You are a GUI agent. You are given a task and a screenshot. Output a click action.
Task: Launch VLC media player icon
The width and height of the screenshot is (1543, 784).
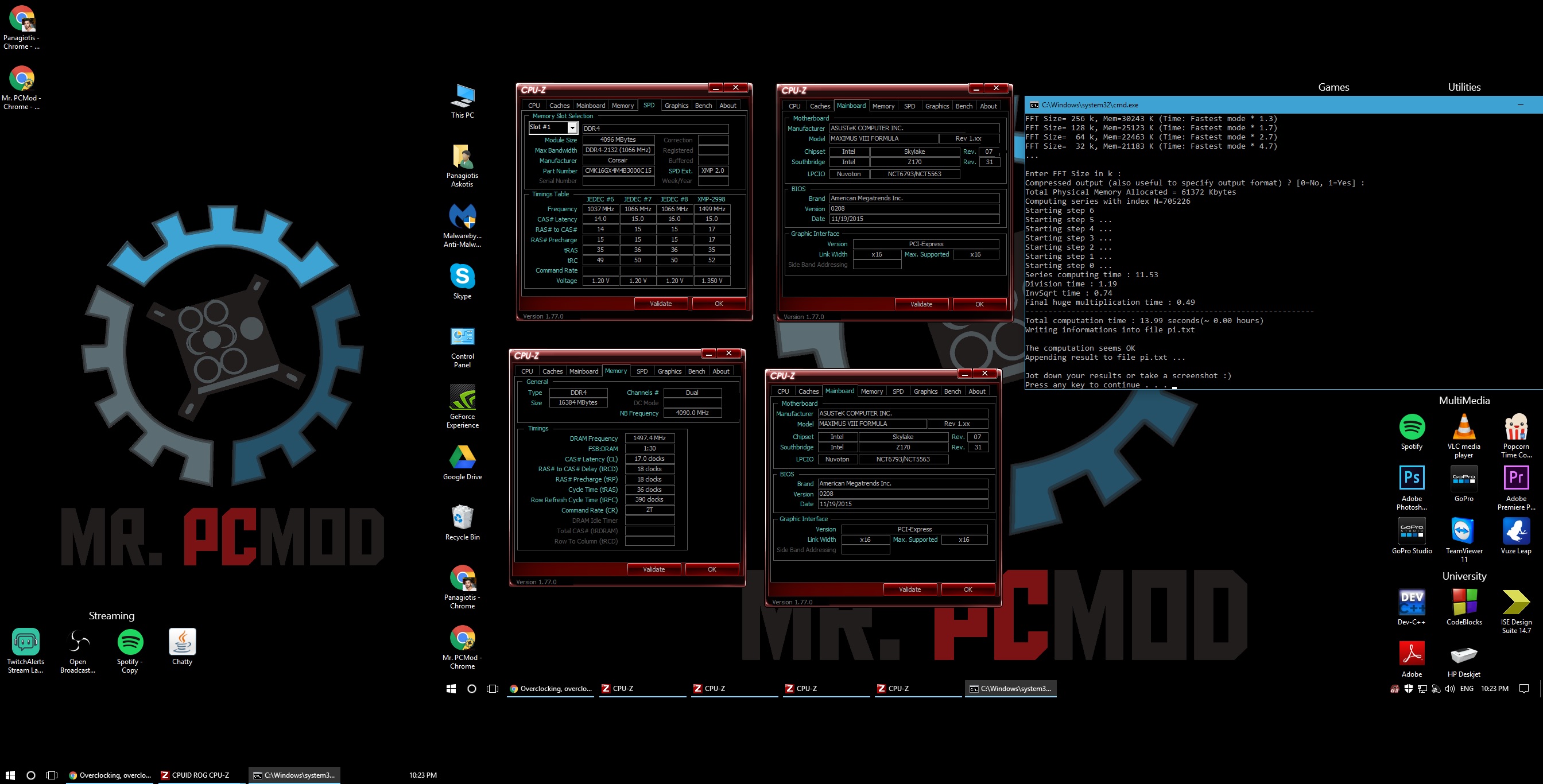coord(1464,436)
